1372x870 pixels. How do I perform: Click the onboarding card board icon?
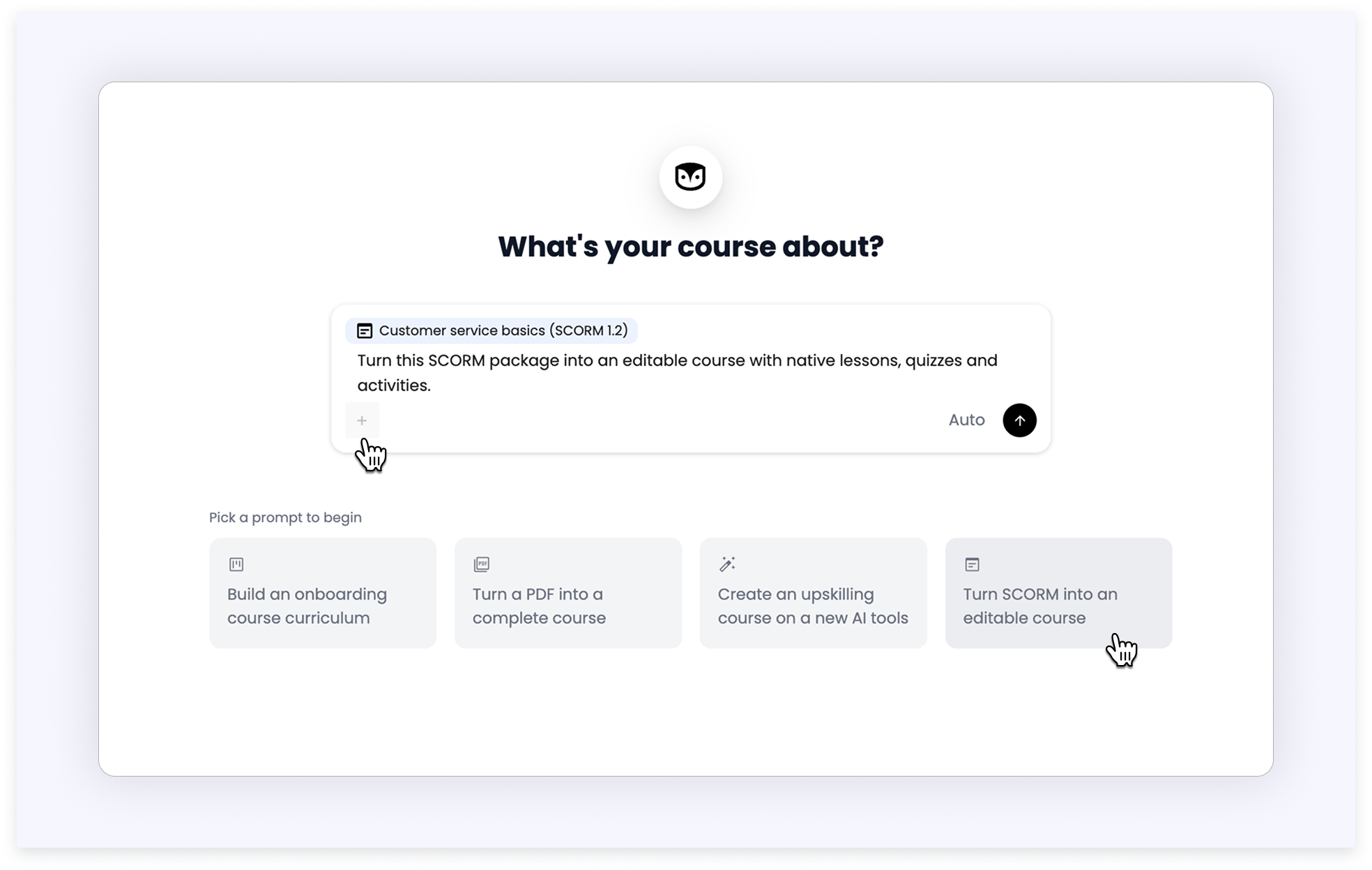[236, 564]
